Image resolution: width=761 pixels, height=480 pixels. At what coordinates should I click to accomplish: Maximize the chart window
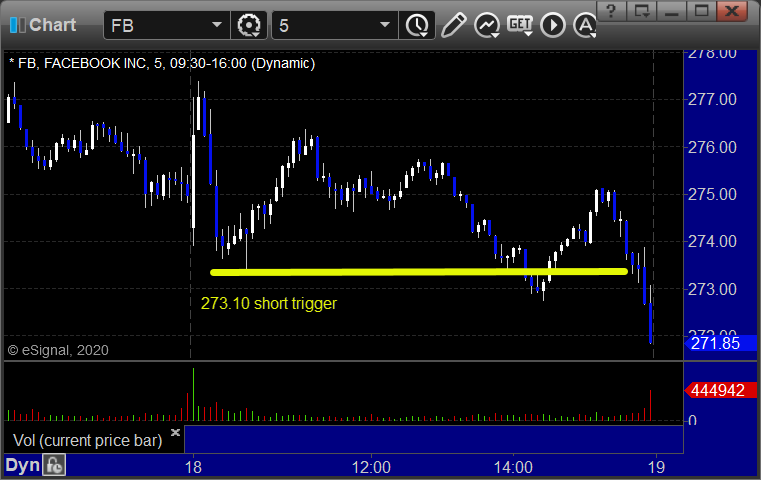click(x=701, y=11)
